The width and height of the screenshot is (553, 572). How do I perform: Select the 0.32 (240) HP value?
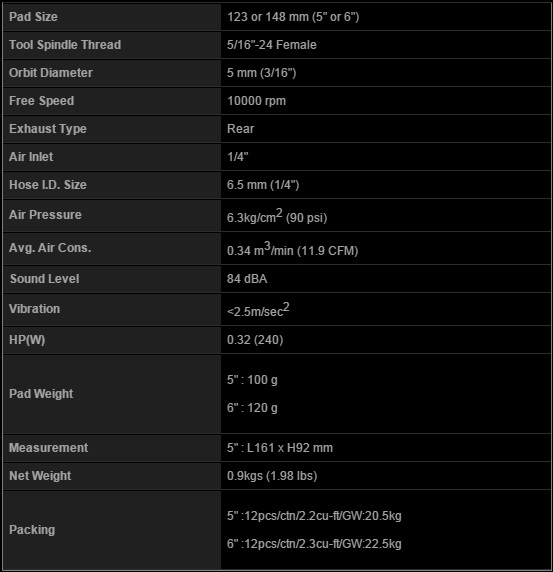pyautogui.click(x=255, y=340)
